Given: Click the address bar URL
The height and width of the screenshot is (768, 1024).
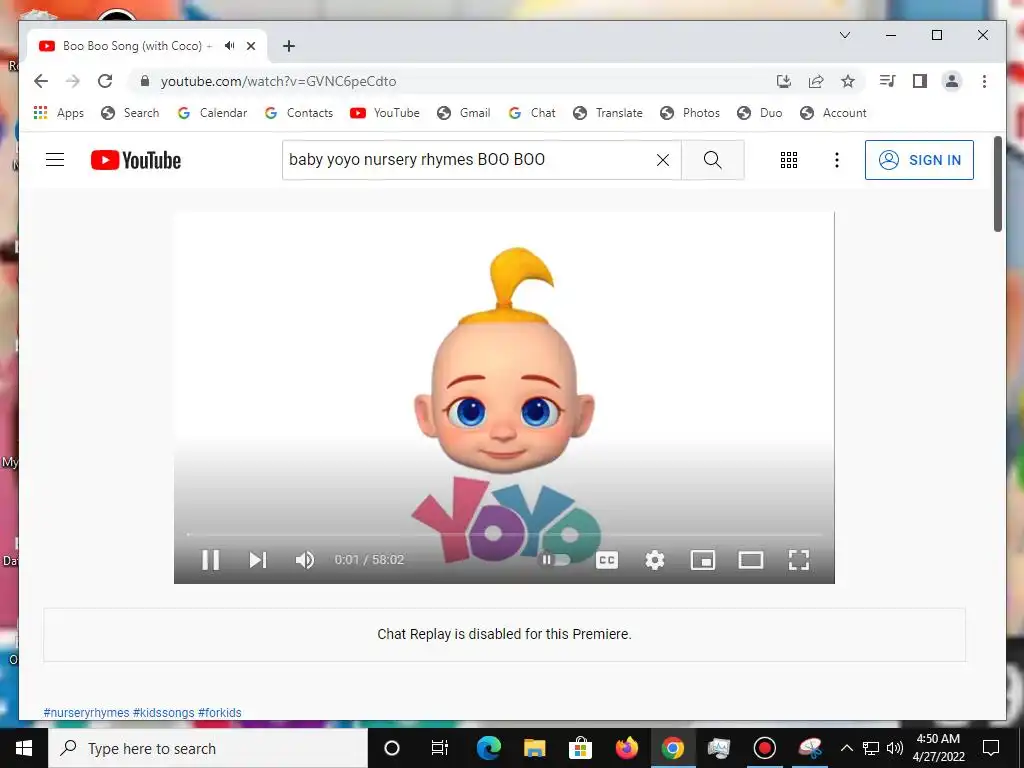Looking at the screenshot, I should tap(278, 81).
